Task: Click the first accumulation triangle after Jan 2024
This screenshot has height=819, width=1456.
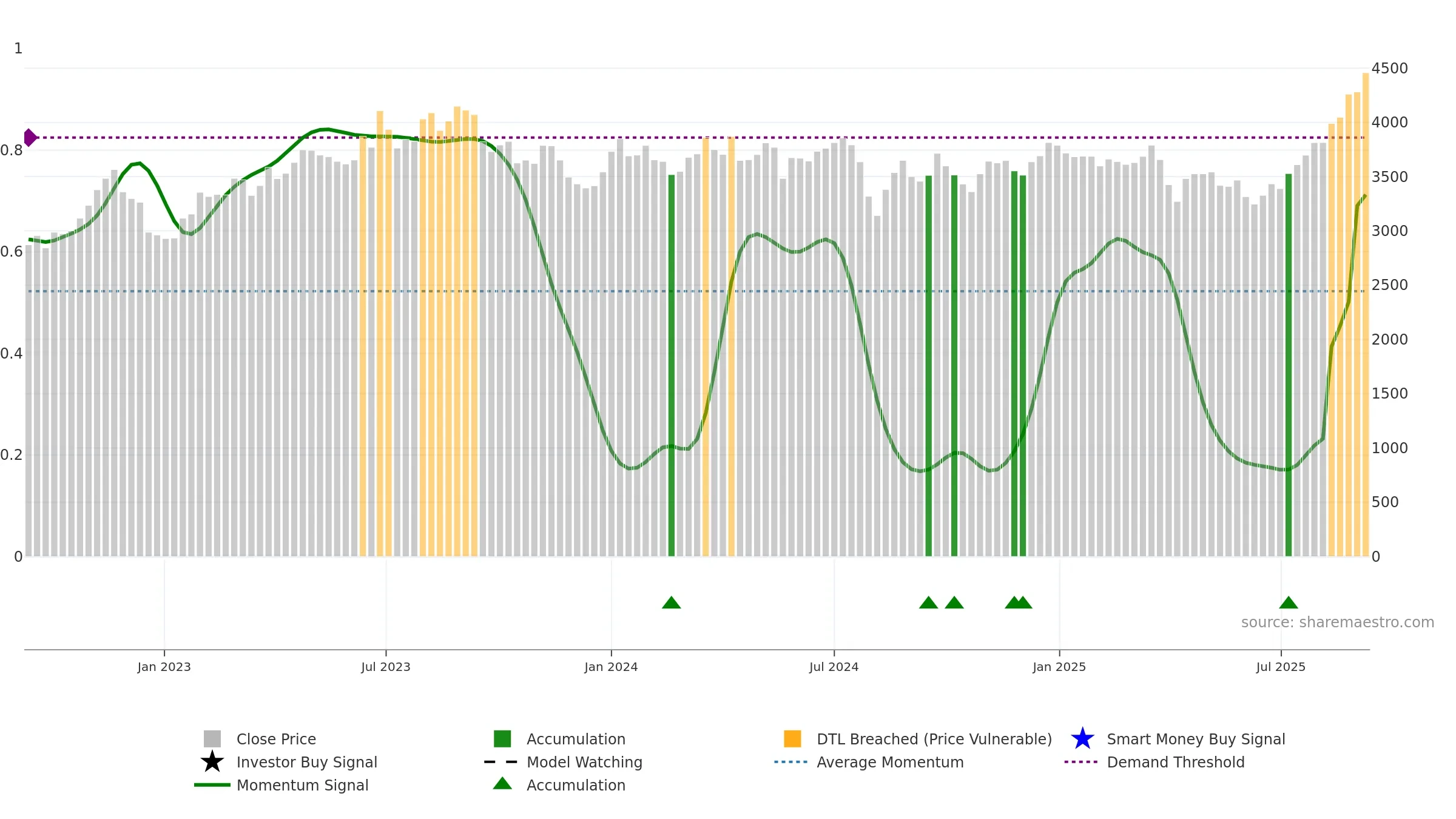Action: point(671,602)
